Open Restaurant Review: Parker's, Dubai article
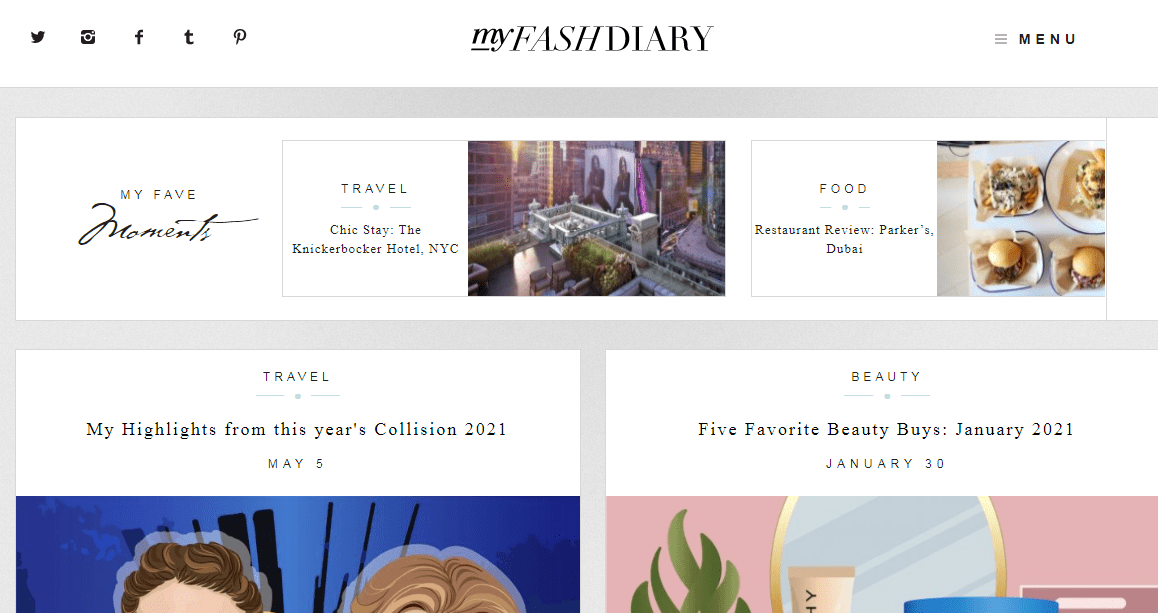 click(844, 239)
